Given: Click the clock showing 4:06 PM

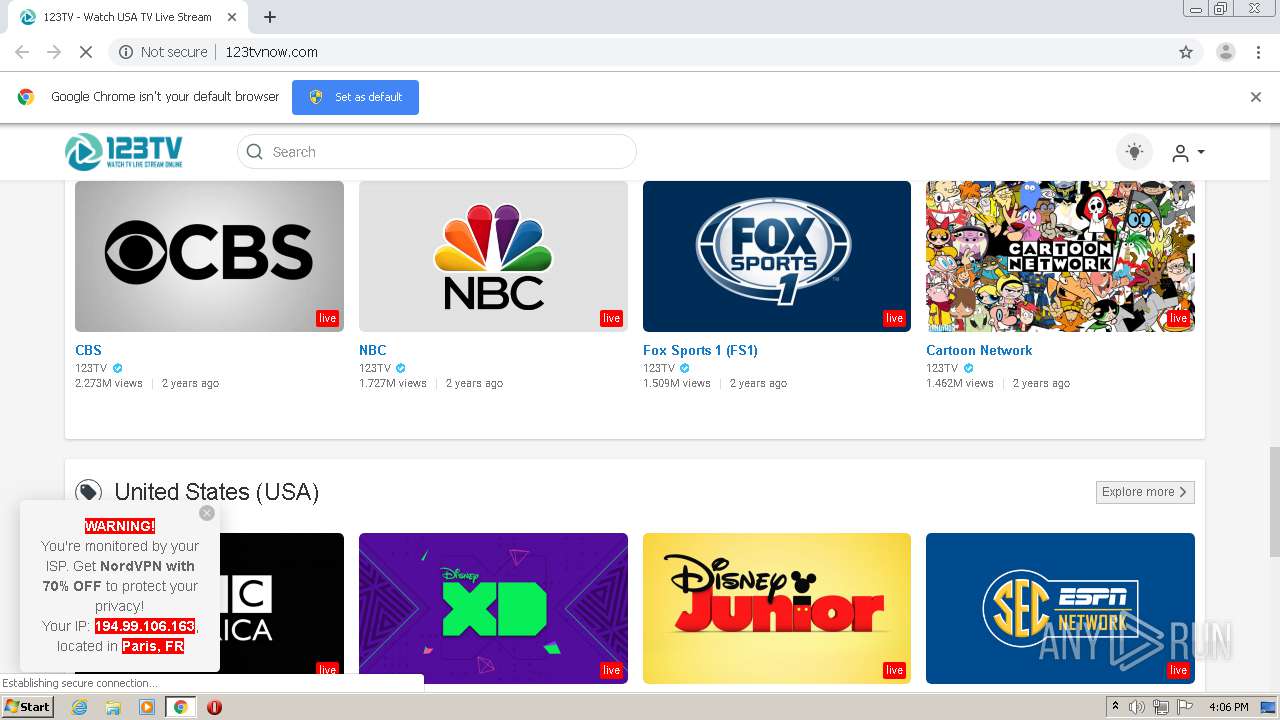Looking at the screenshot, I should [x=1228, y=707].
